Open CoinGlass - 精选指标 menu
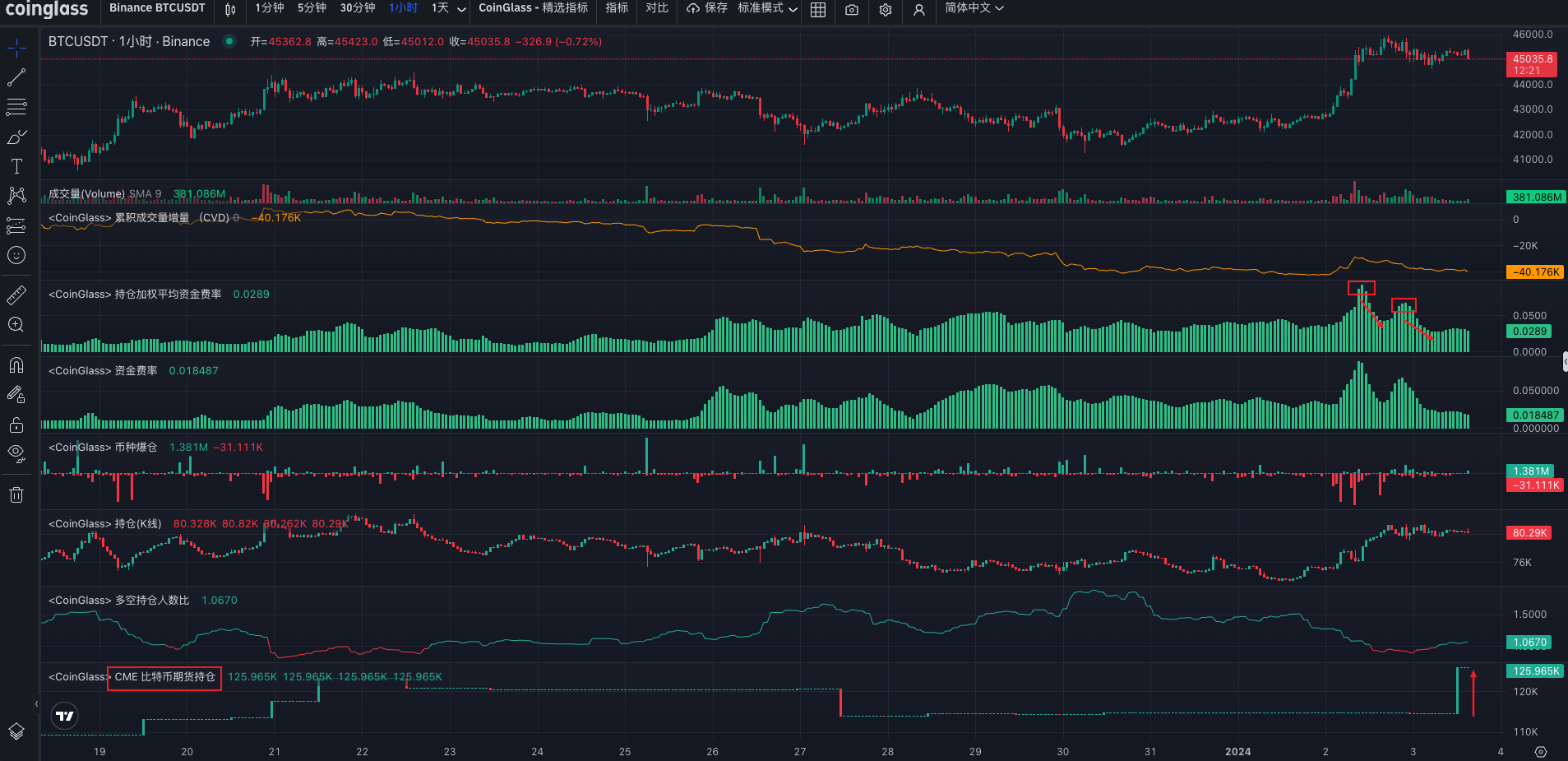 (534, 7)
